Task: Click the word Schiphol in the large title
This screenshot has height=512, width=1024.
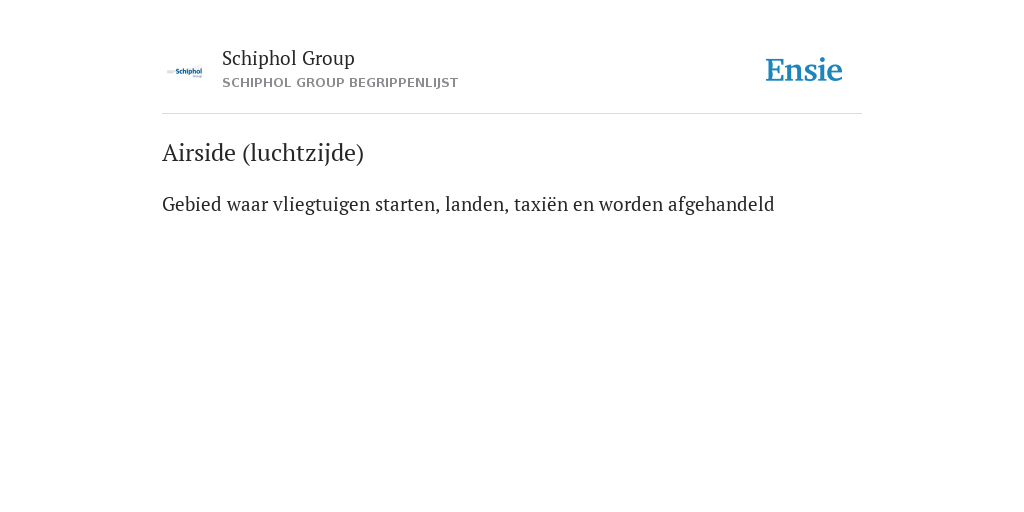Action: click(x=259, y=58)
